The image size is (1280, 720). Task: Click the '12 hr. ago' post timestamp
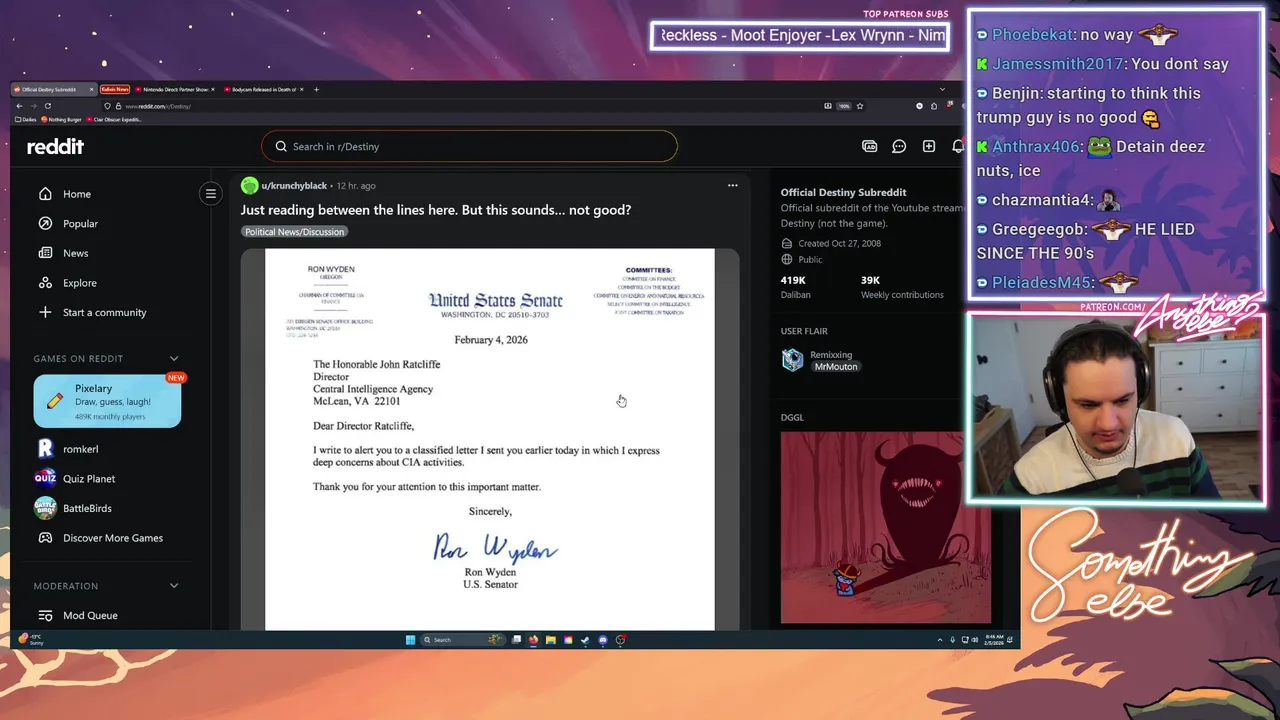pyautogui.click(x=356, y=186)
